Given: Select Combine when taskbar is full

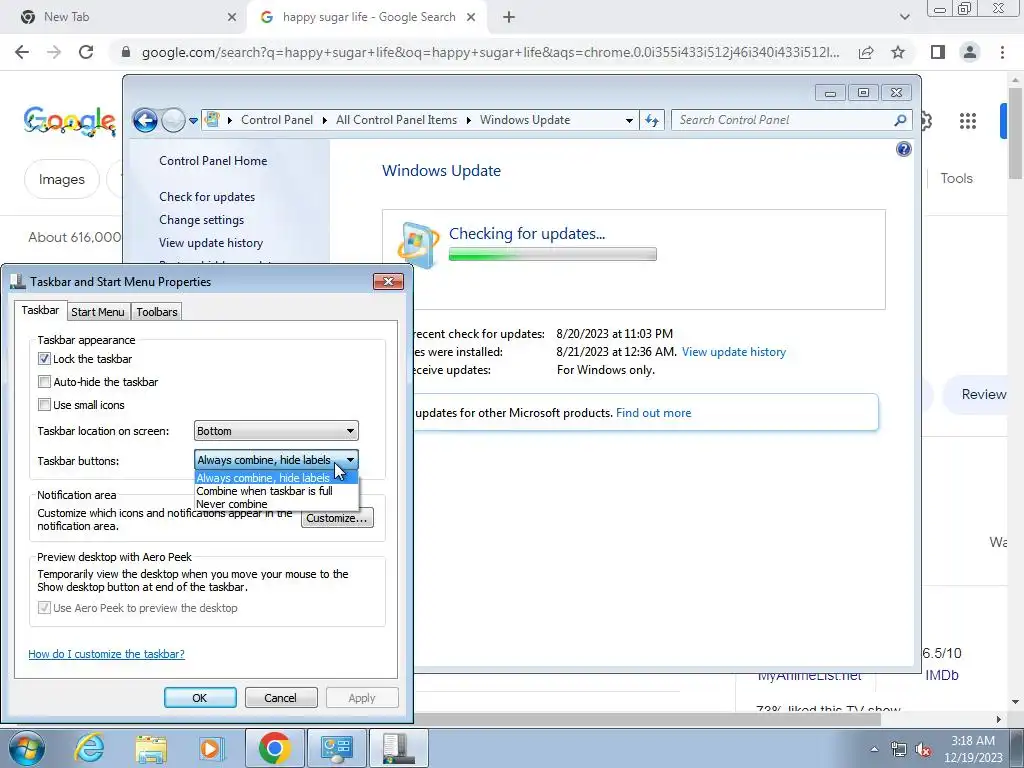Looking at the screenshot, I should [x=276, y=491].
